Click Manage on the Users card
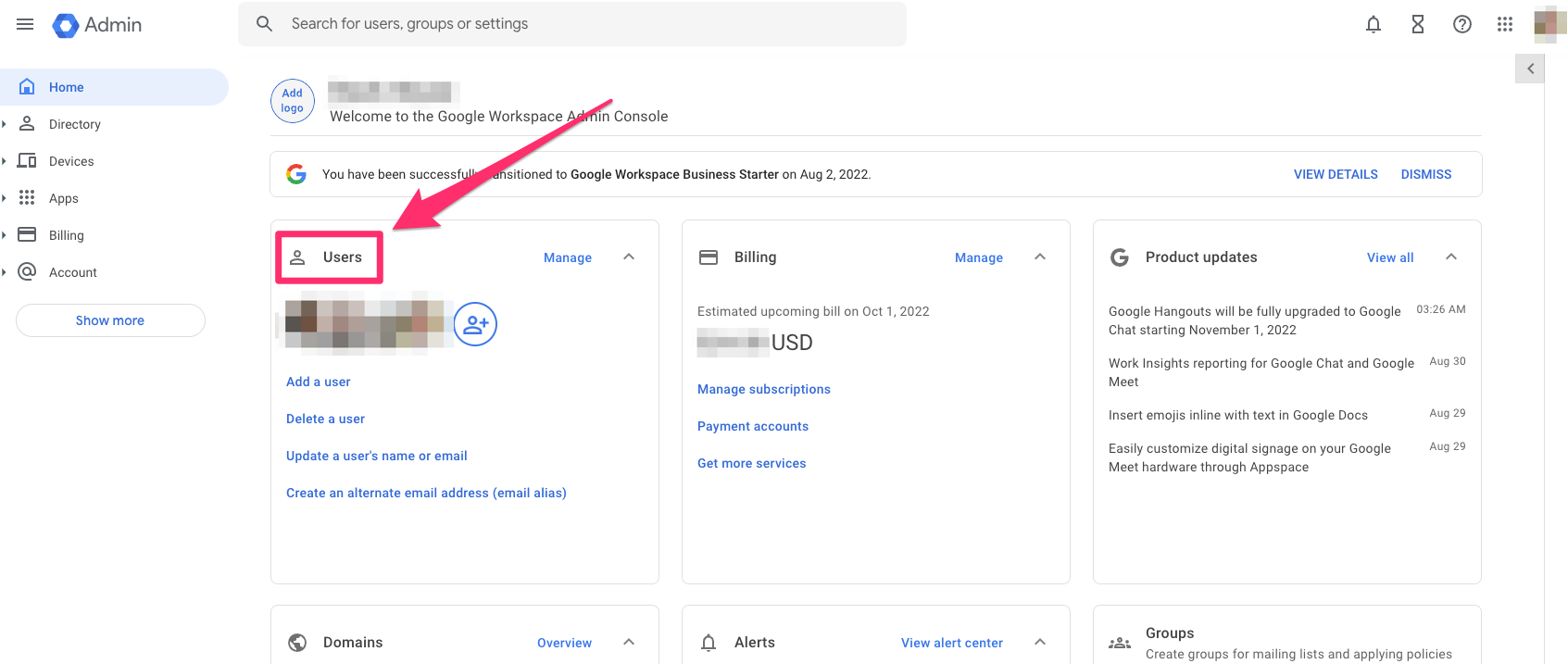 pyautogui.click(x=568, y=257)
